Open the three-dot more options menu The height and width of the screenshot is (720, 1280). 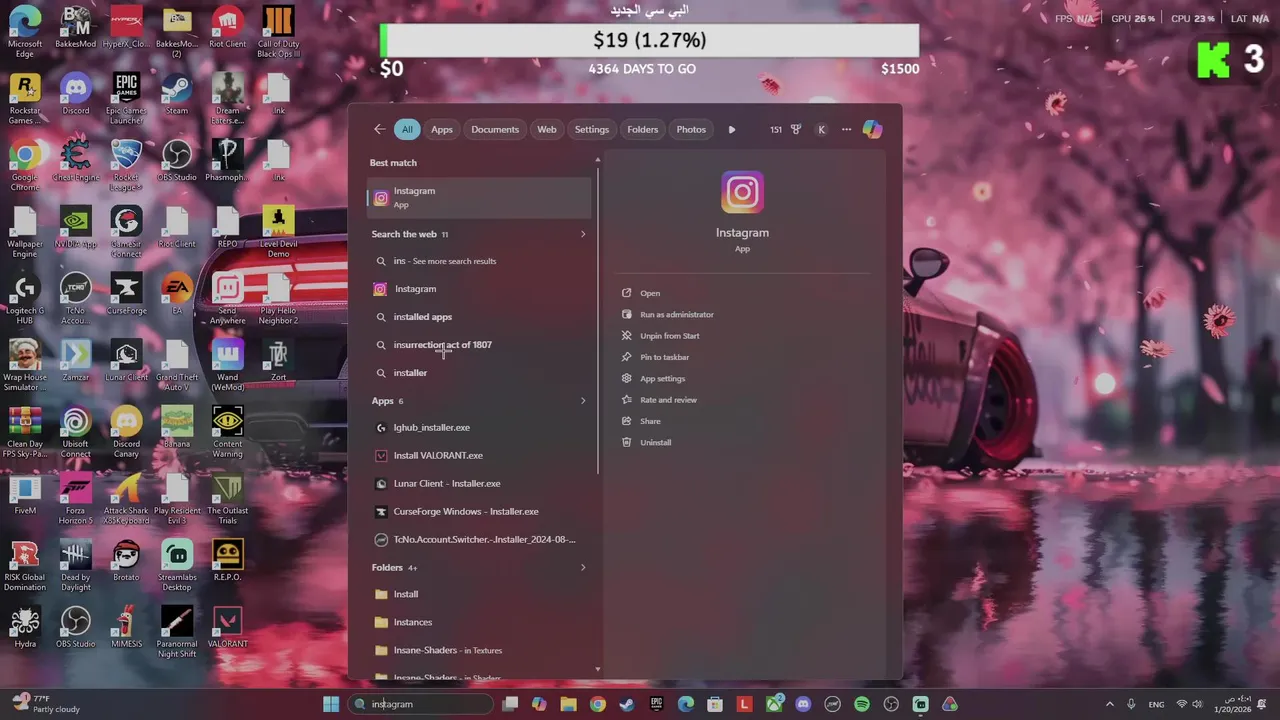[x=846, y=129]
